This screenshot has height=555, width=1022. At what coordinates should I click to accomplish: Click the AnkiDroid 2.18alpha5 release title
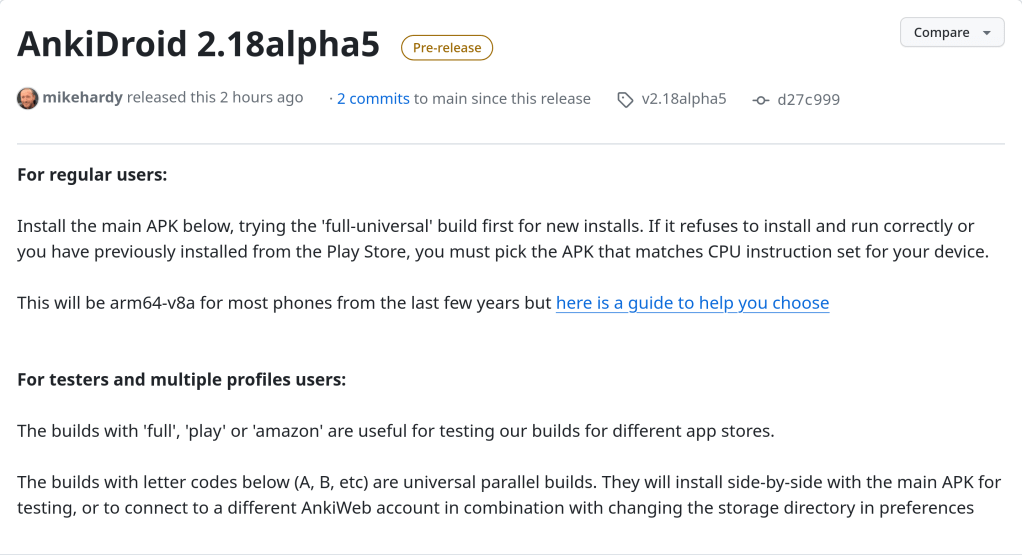(x=198, y=45)
